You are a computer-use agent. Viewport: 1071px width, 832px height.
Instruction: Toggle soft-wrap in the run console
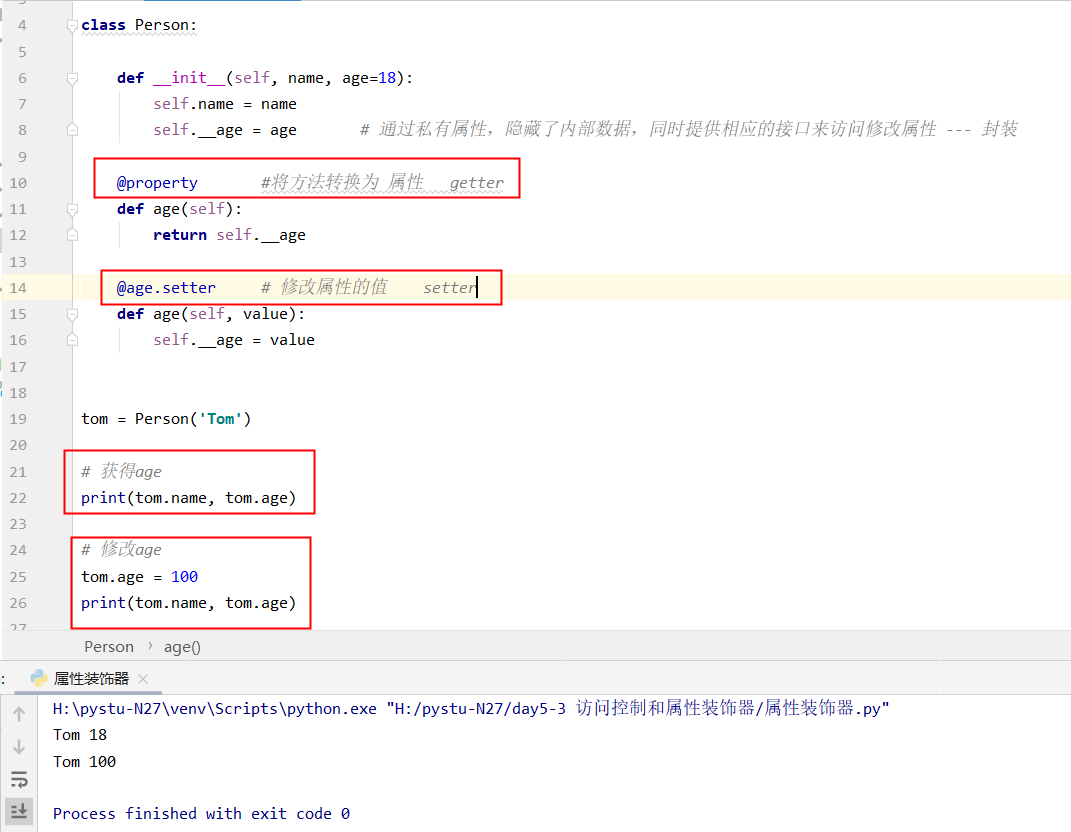coord(19,779)
